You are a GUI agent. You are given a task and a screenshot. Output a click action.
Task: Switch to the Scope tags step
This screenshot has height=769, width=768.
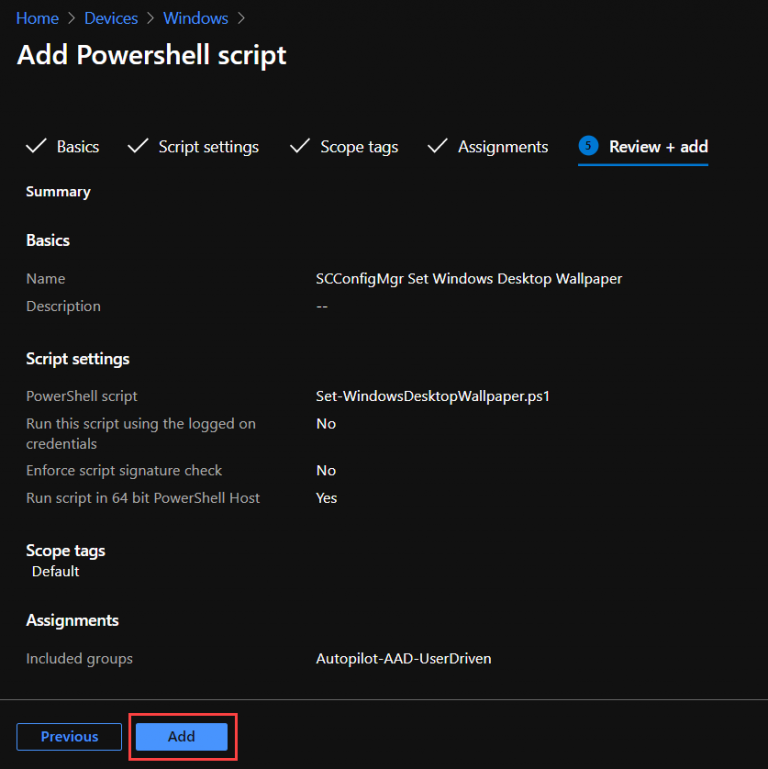[x=359, y=147]
